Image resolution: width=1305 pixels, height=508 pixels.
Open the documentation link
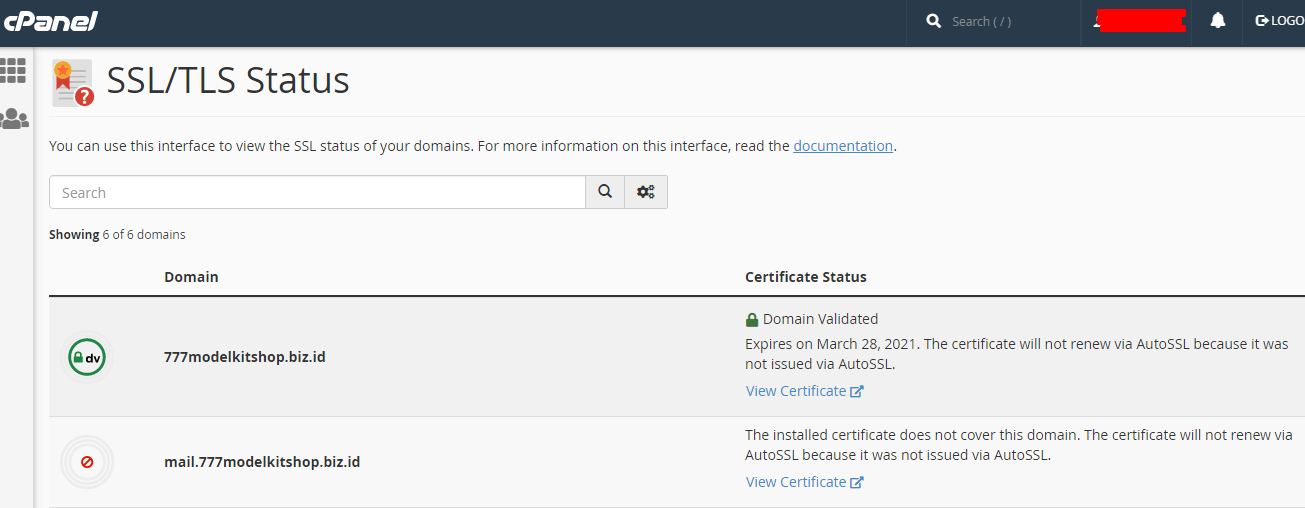pos(843,146)
